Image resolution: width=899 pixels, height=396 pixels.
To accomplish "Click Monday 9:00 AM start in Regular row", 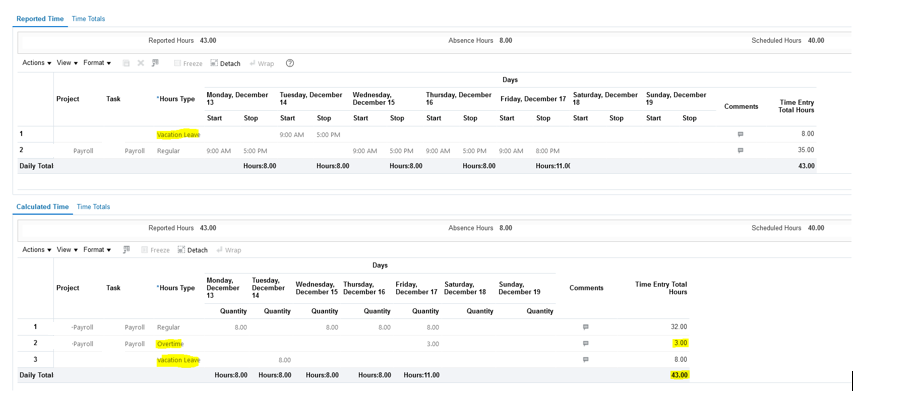I will (218, 151).
